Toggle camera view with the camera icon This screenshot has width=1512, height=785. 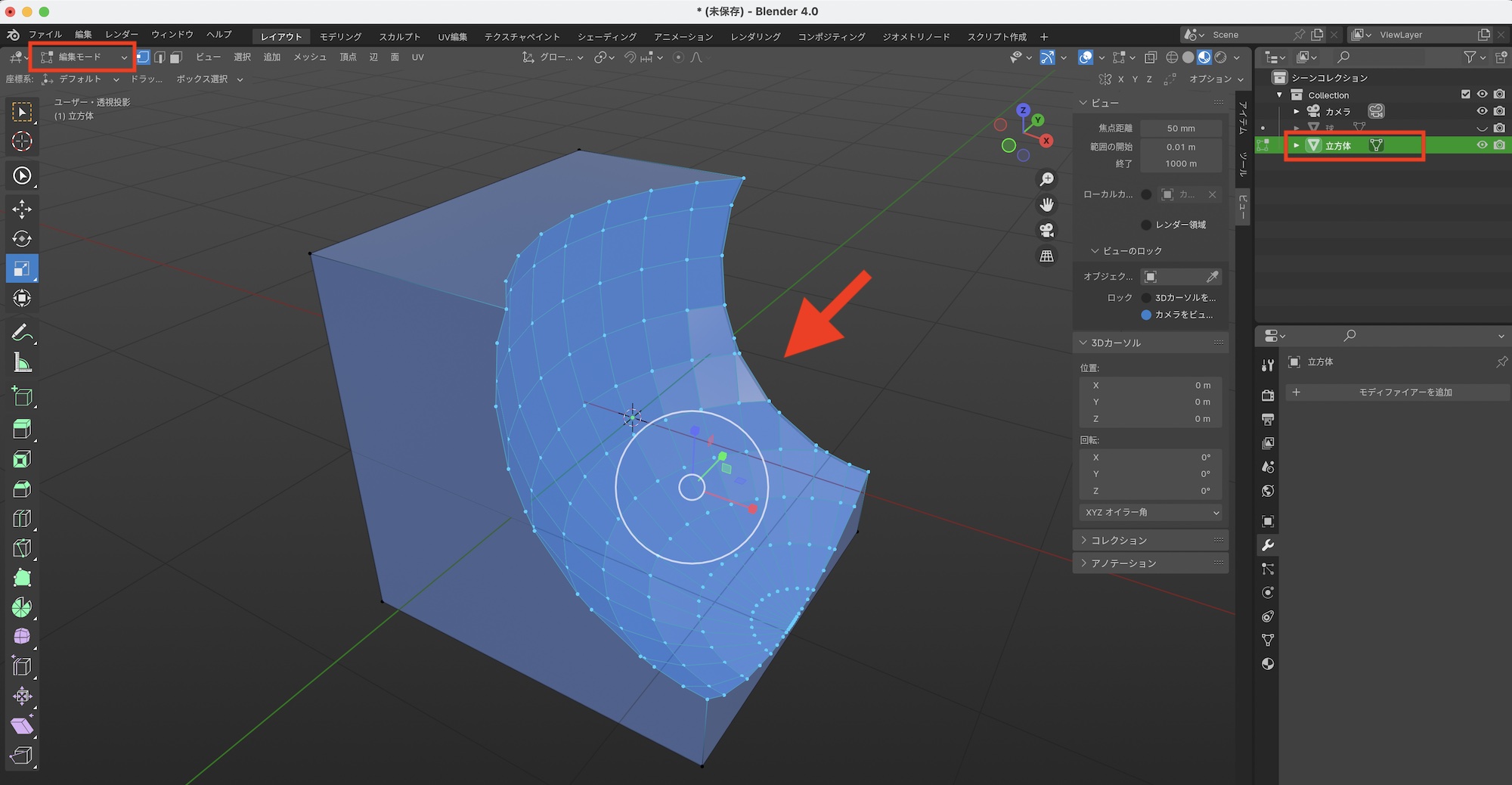pos(1047,231)
